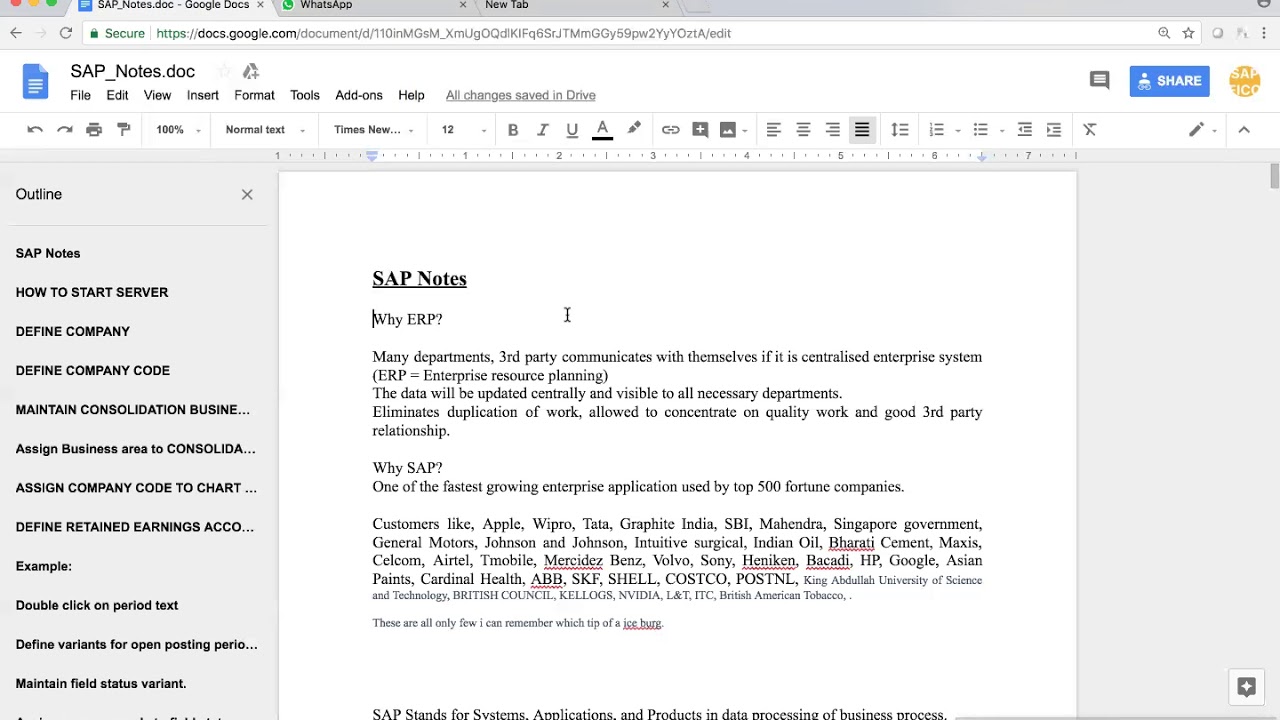1280x720 pixels.
Task: Open the Tools menu
Action: [x=305, y=95]
